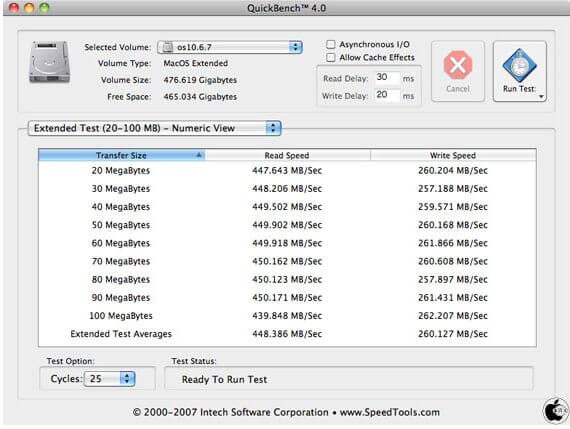
Task: Select the 50 MegaBytes row
Action: point(287,225)
